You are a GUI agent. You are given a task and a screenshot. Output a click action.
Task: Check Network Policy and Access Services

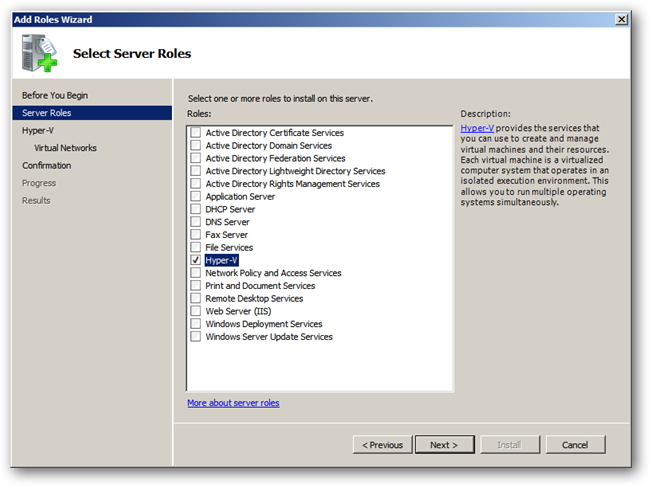tap(195, 273)
